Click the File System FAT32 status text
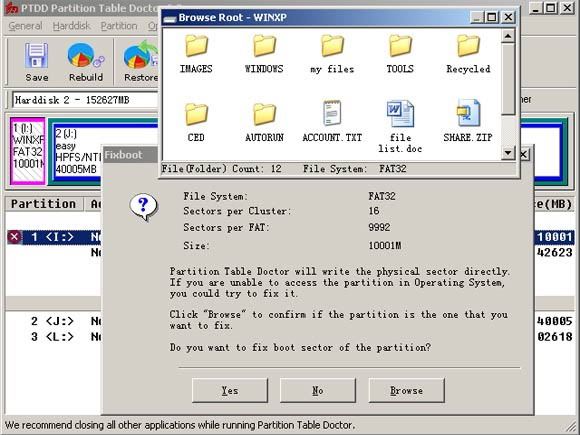 pyautogui.click(x=354, y=169)
